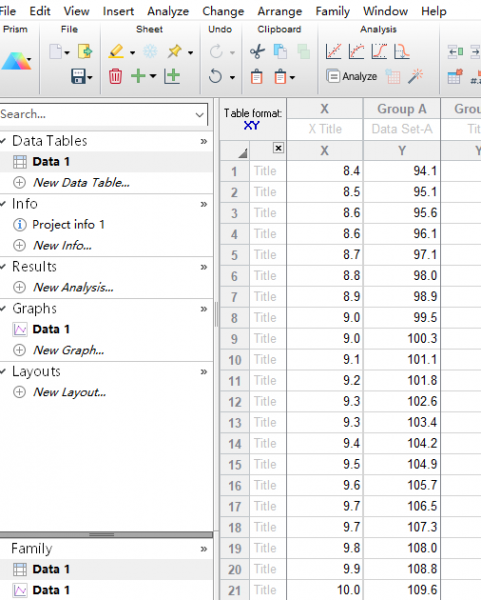Open the Paste Special dropdown arrow
Screen dimensions: 481x600
tap(292, 78)
